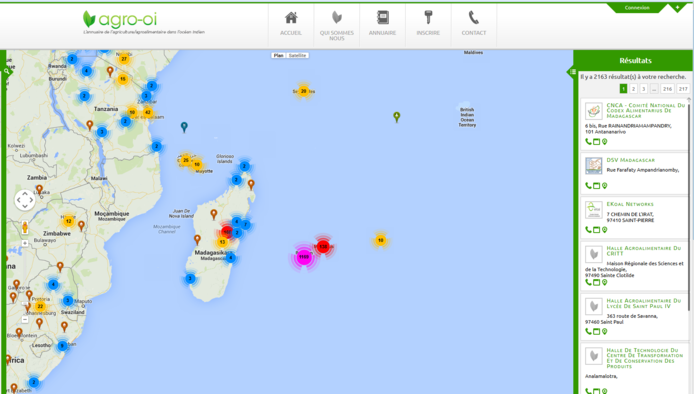Screen dimensions: 694x394
Task: Click the teal pin off the Tanzania coast
Action: 184,127
